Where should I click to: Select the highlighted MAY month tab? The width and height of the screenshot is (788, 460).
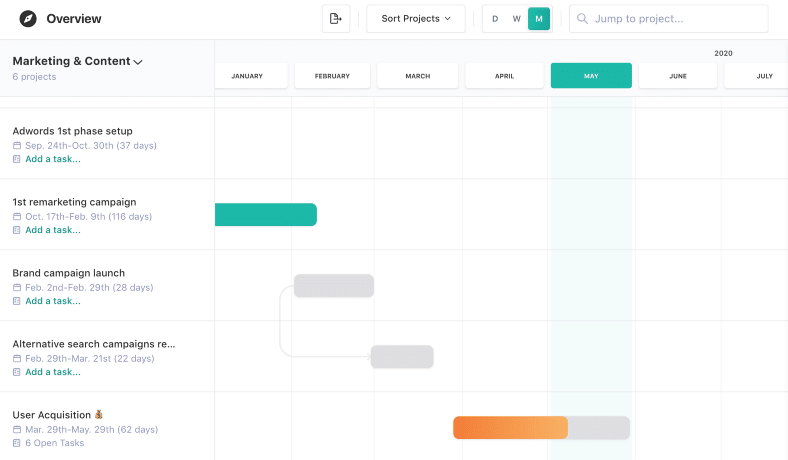(591, 76)
